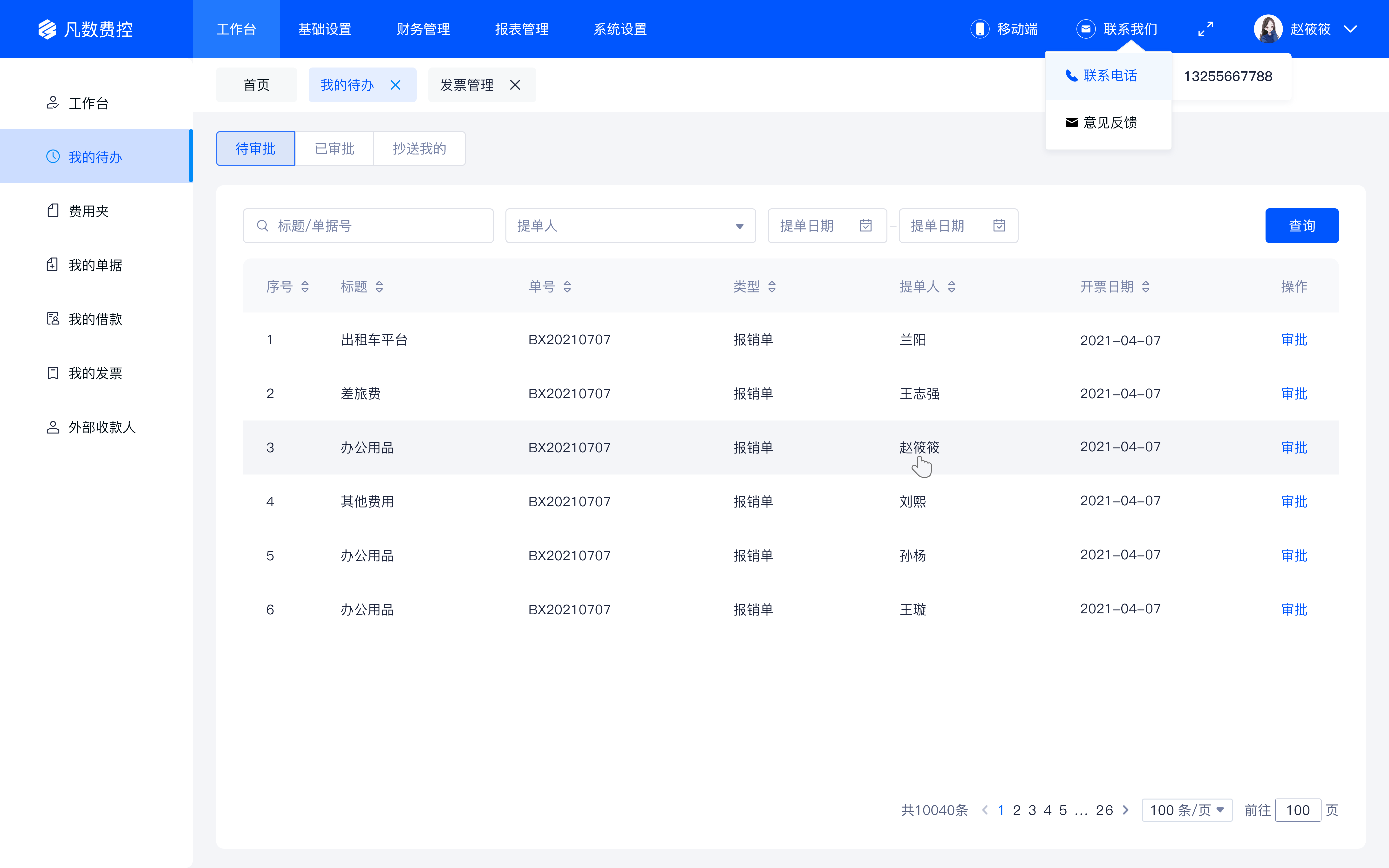Select the 抄送我的 tab
This screenshot has height=868, width=1389.
(420, 149)
